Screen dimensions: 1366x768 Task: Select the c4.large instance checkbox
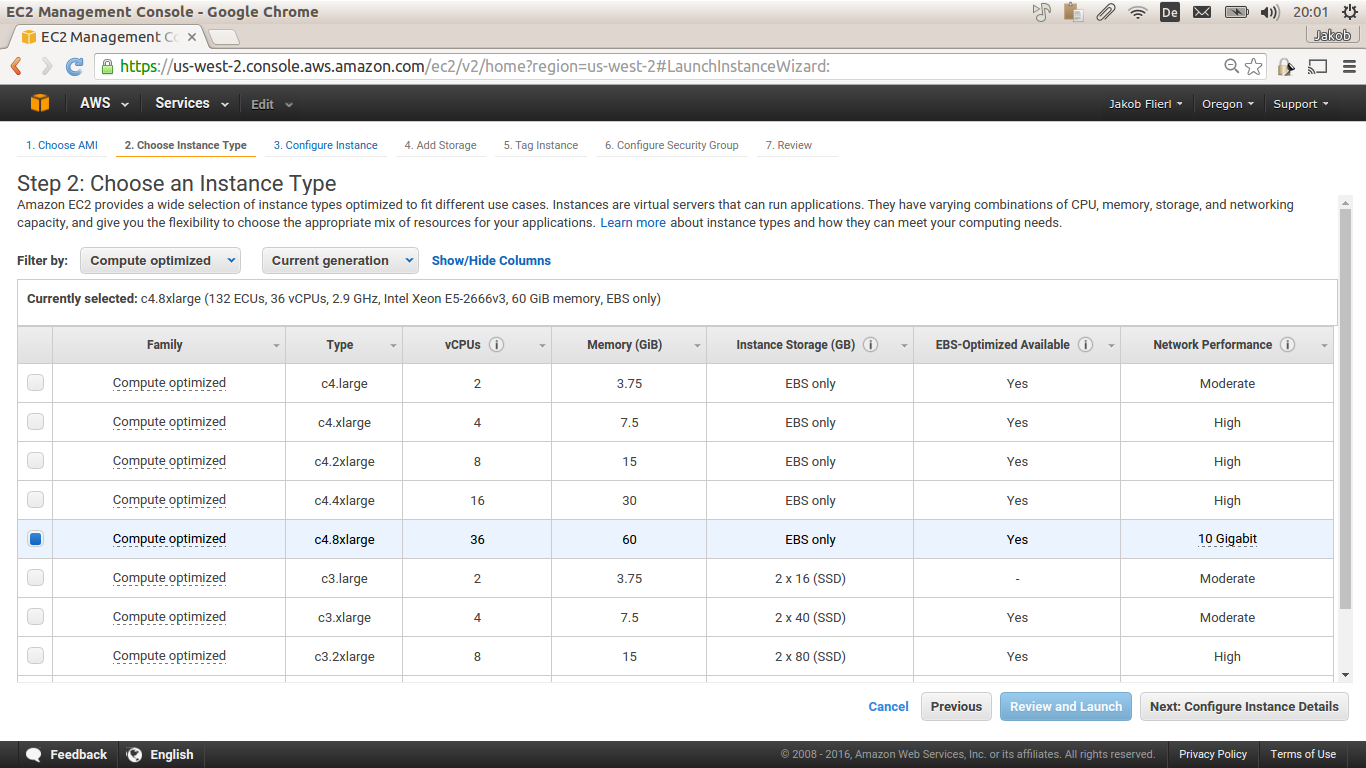click(x=35, y=382)
